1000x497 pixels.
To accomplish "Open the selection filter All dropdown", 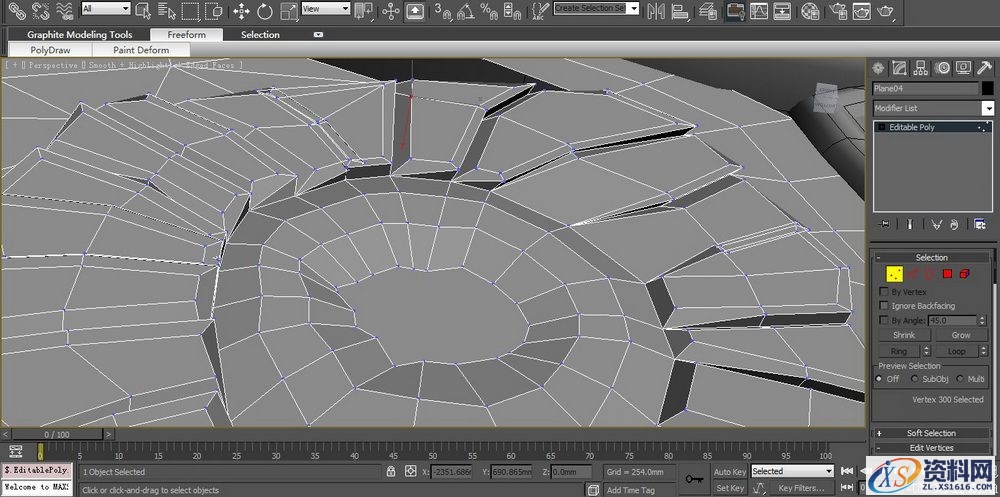I will pos(106,9).
